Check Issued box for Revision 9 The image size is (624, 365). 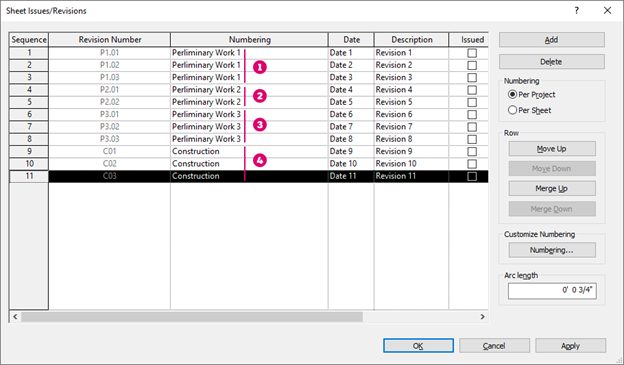pyautogui.click(x=472, y=152)
